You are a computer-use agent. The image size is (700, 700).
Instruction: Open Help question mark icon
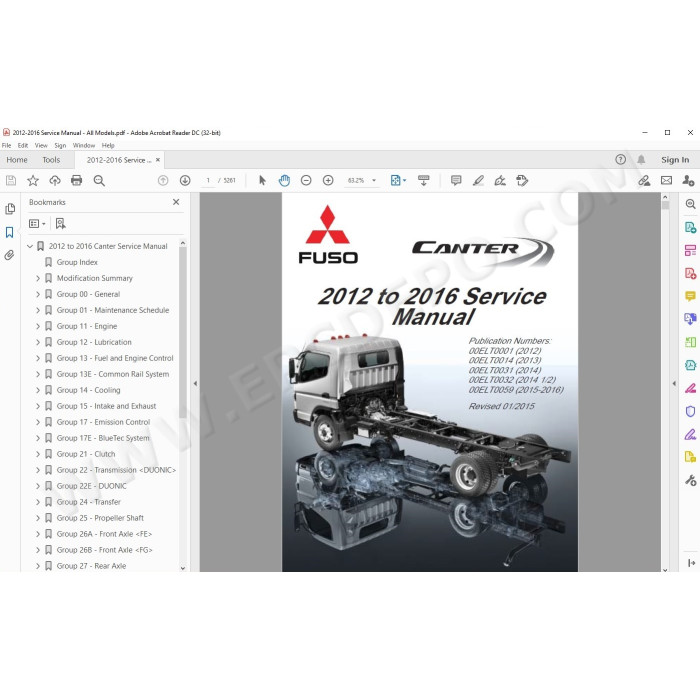pyautogui.click(x=620, y=159)
